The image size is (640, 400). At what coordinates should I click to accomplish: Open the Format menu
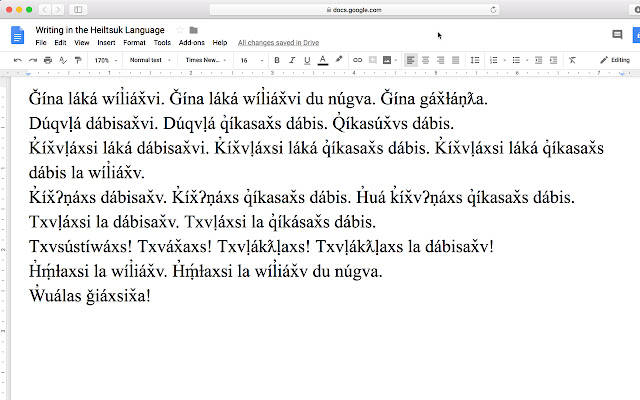pyautogui.click(x=134, y=42)
